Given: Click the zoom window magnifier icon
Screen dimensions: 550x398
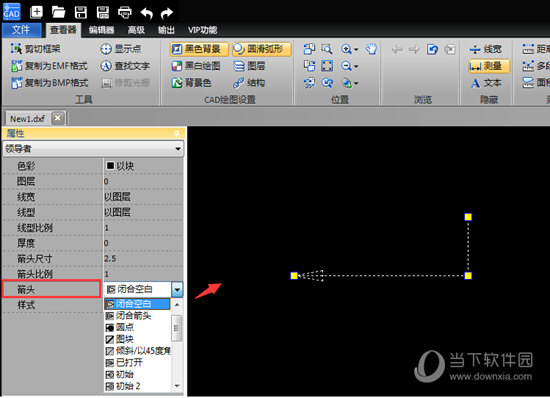Looking at the screenshot, I should [x=327, y=49].
